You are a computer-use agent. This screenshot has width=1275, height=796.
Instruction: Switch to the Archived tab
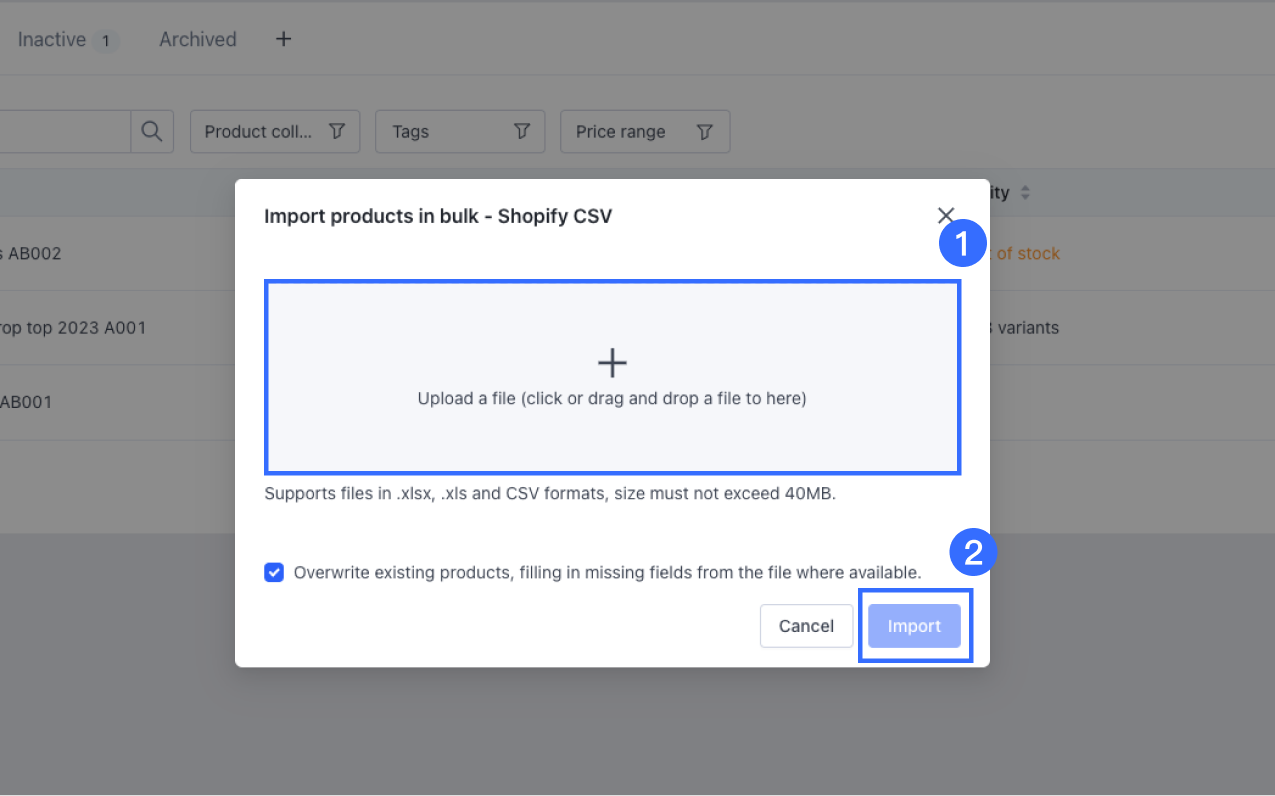pos(198,40)
